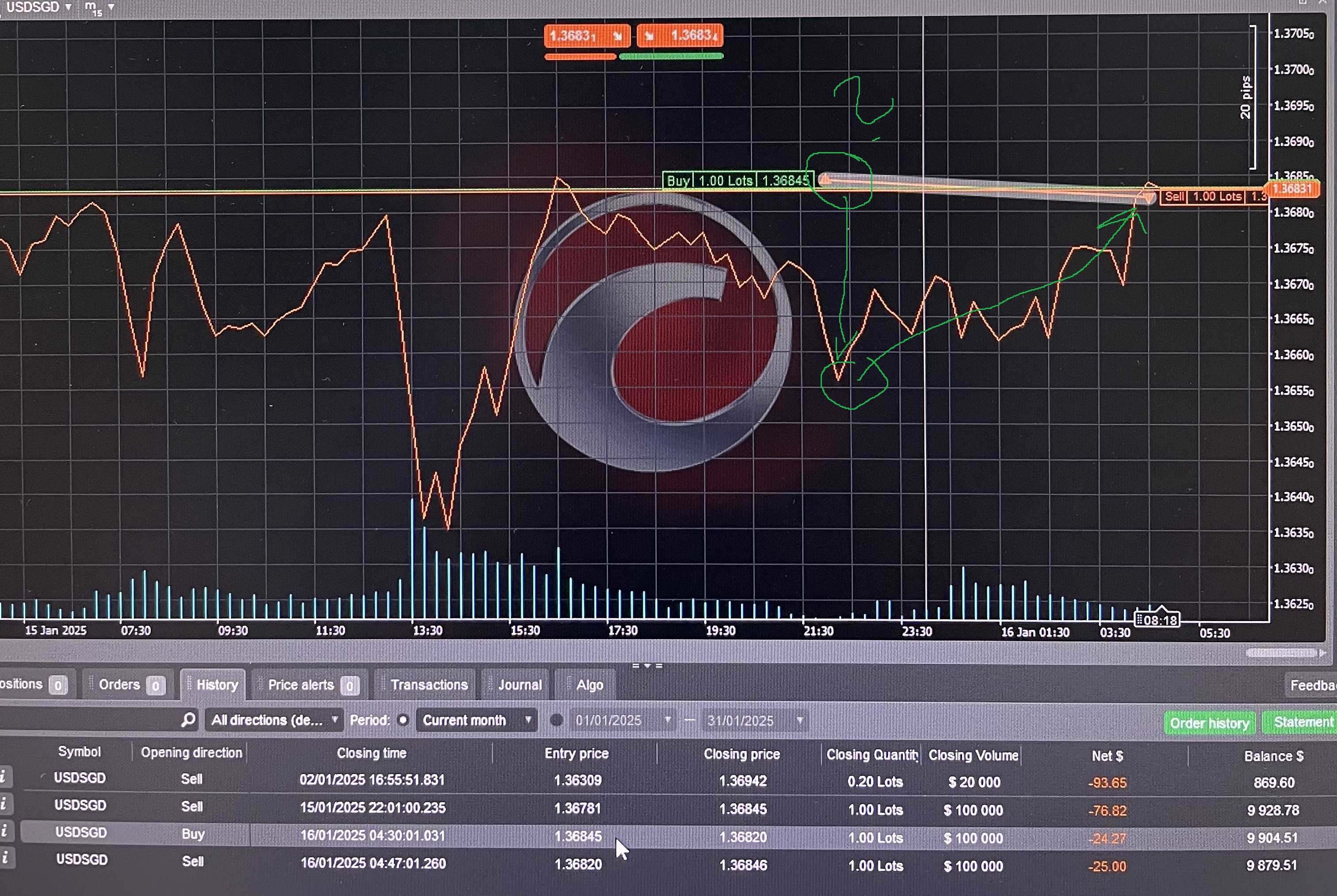Click Balance value 9 928.78

pos(1273,810)
